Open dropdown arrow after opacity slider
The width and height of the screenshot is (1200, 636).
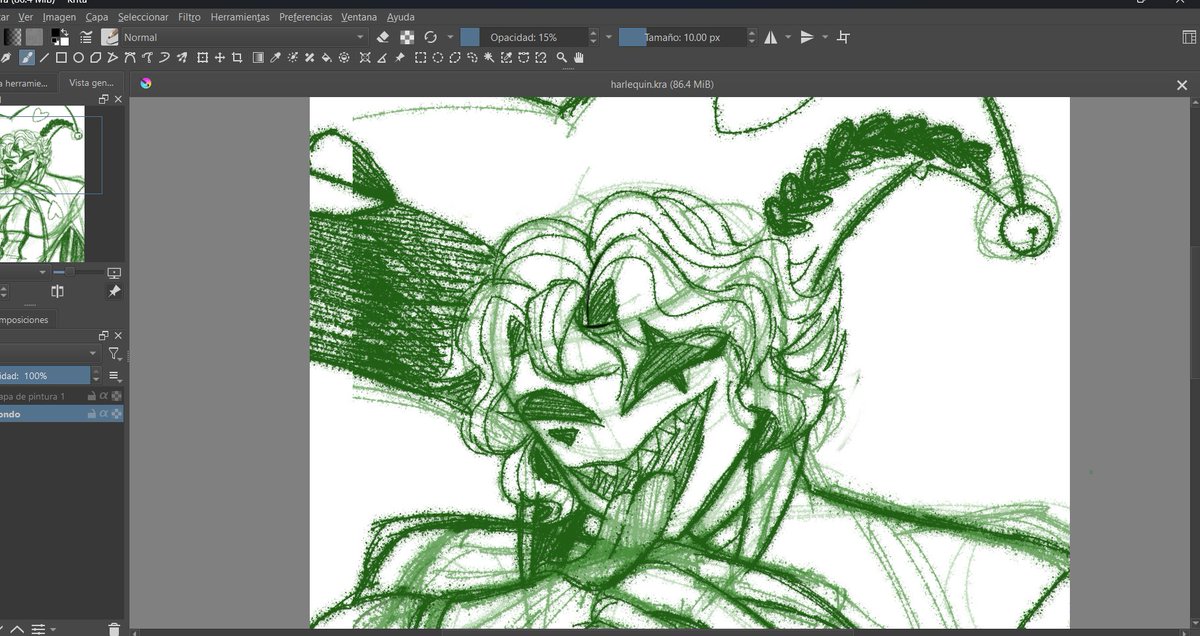[x=608, y=37]
